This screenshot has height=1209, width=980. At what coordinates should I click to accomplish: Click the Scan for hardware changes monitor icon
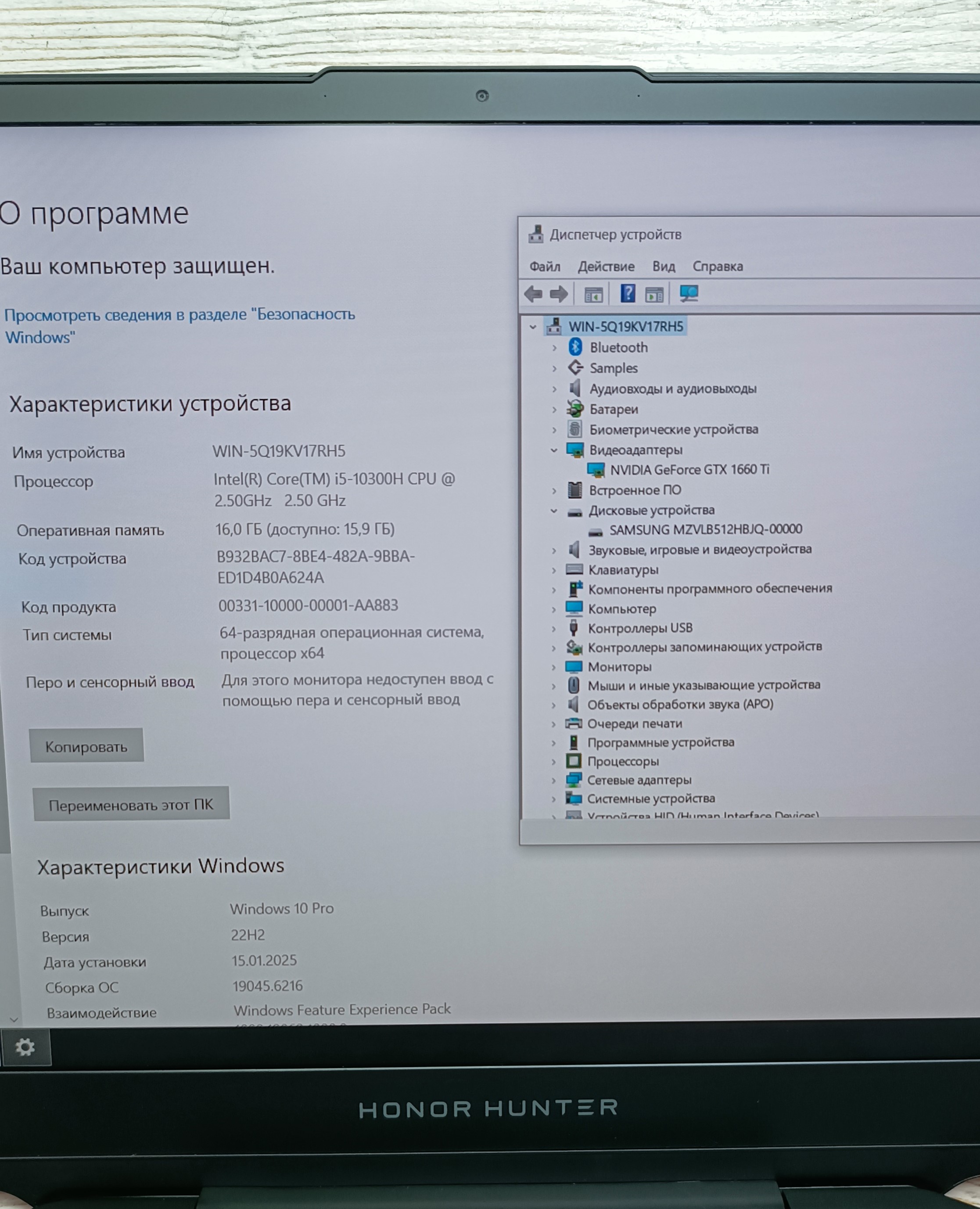689,294
